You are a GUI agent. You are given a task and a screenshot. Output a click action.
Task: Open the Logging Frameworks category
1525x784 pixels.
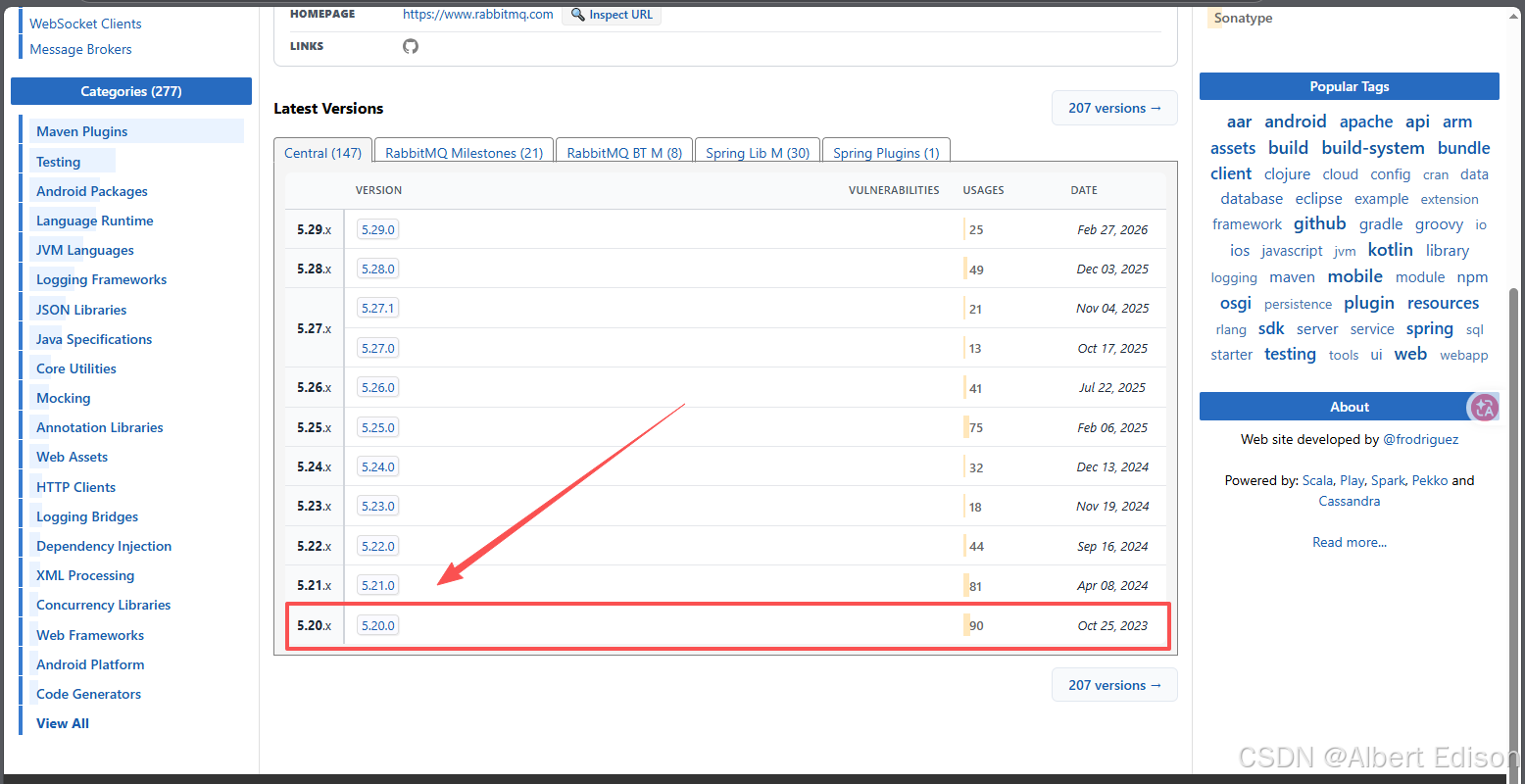click(x=102, y=279)
